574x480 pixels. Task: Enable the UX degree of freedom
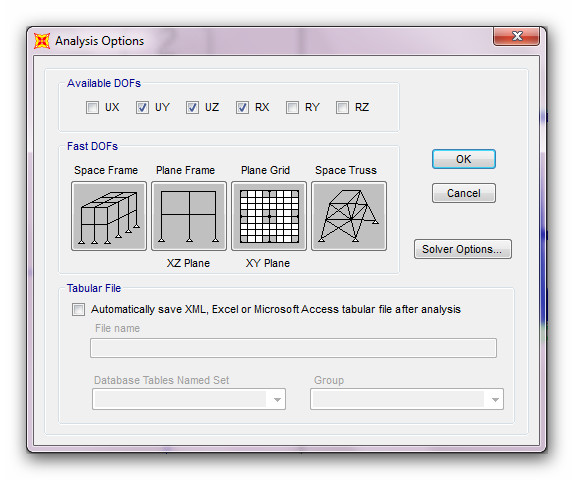click(x=92, y=108)
